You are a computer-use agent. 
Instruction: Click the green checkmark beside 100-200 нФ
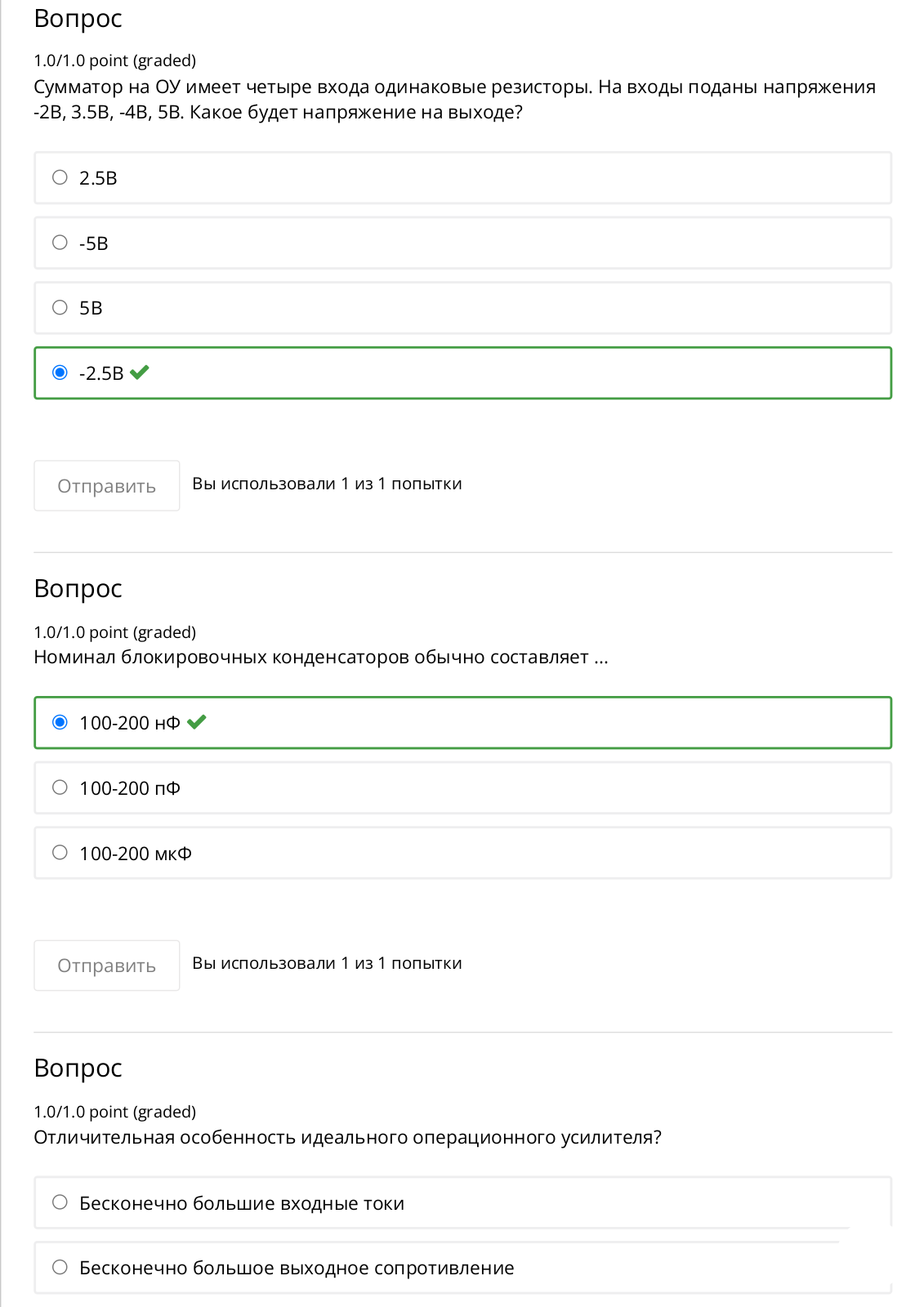pos(197,722)
